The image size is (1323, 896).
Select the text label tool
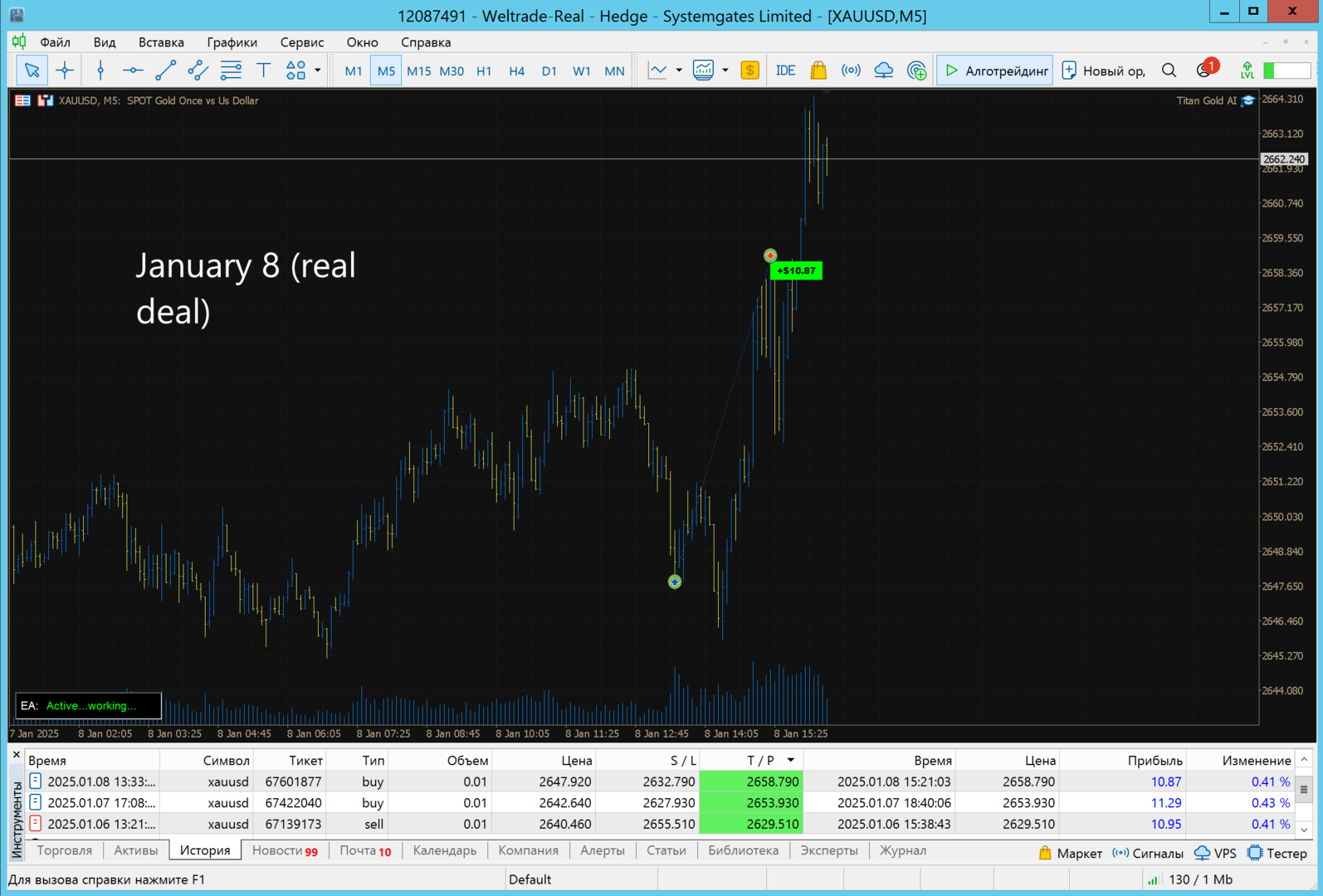(263, 71)
